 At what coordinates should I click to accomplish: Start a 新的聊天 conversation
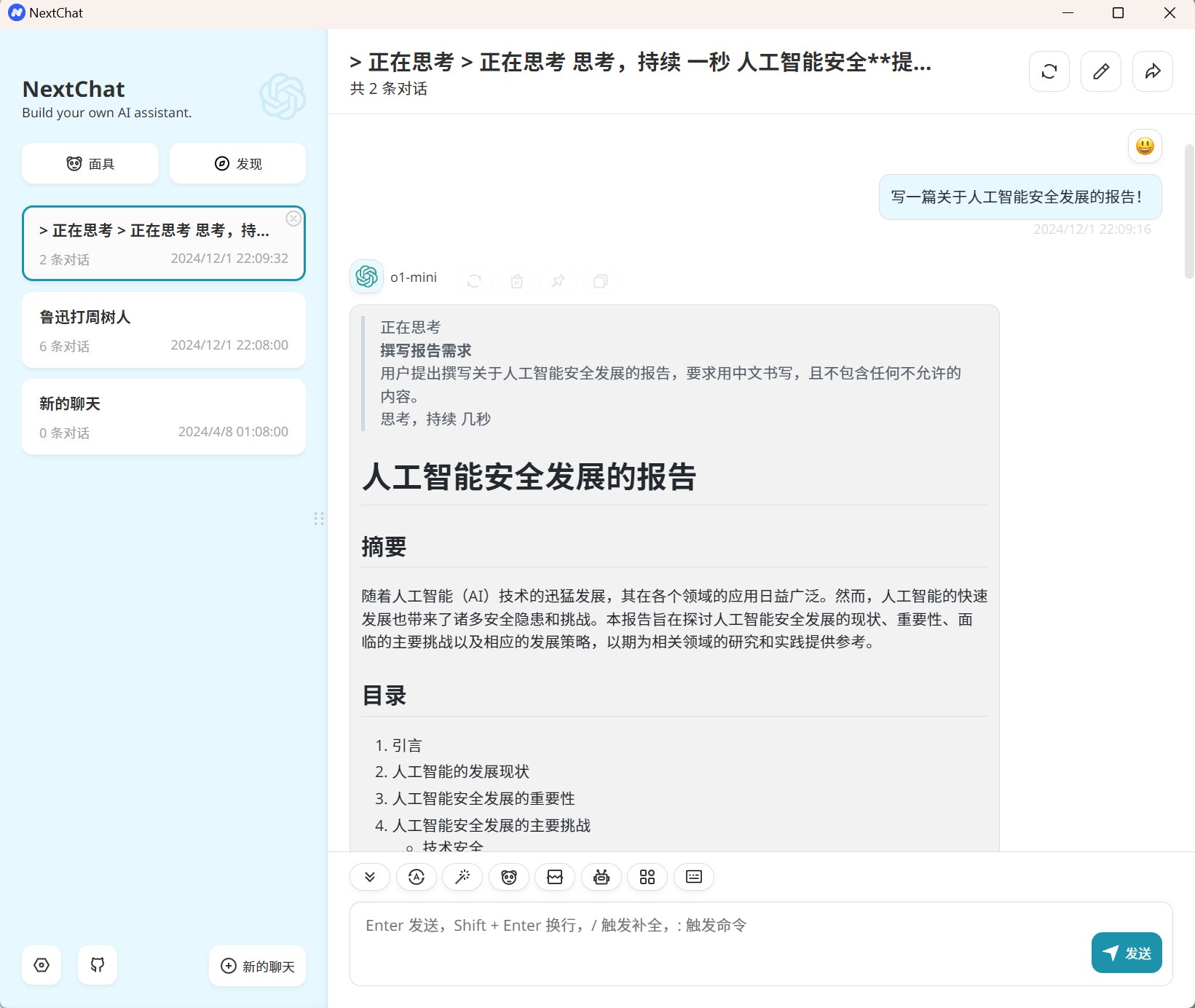(256, 966)
